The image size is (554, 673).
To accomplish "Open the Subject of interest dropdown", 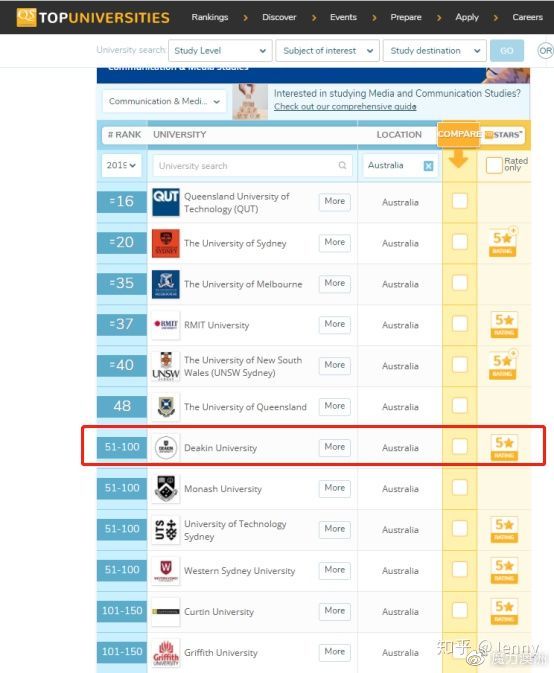I will (x=327, y=51).
